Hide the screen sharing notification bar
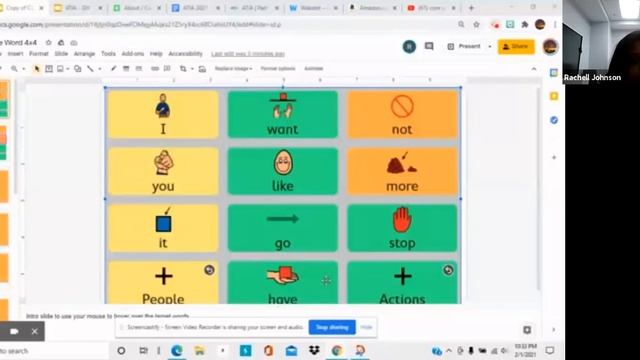This screenshot has height=360, width=640. 366,327
